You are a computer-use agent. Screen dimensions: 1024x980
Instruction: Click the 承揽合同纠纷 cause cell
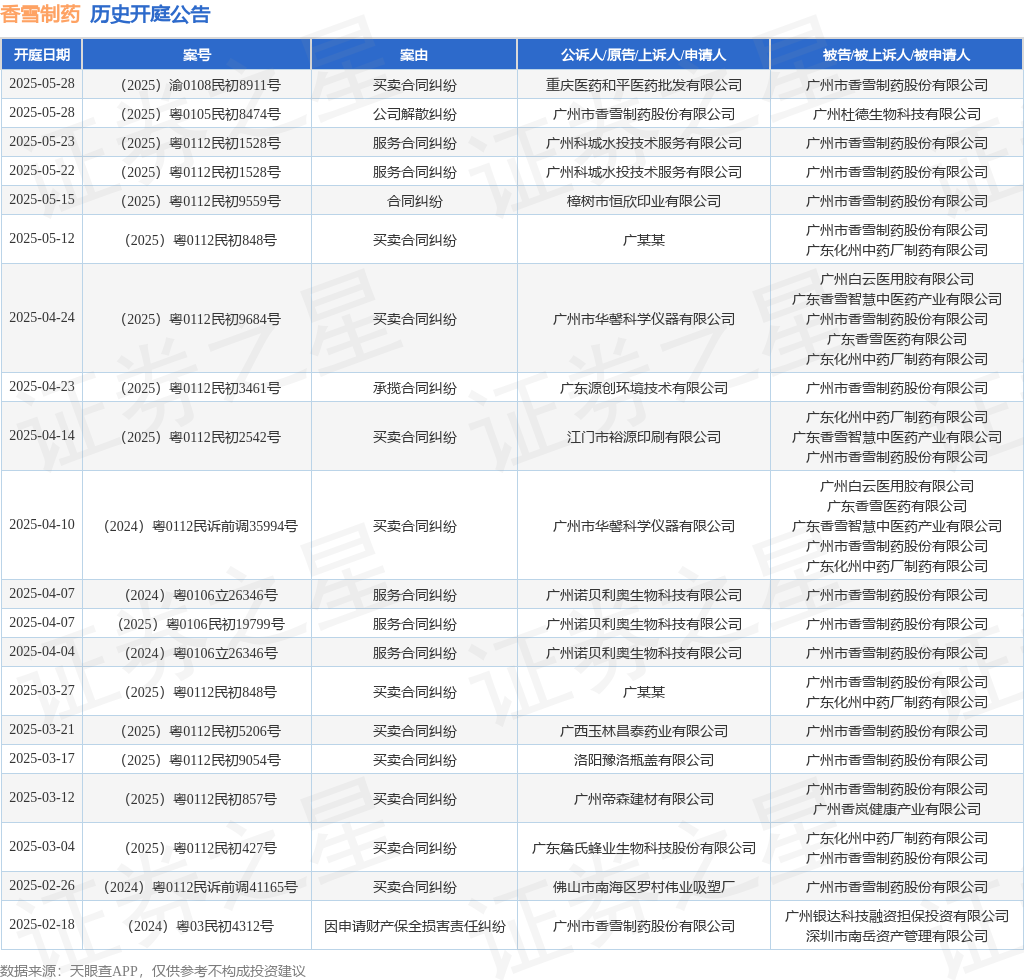415,388
